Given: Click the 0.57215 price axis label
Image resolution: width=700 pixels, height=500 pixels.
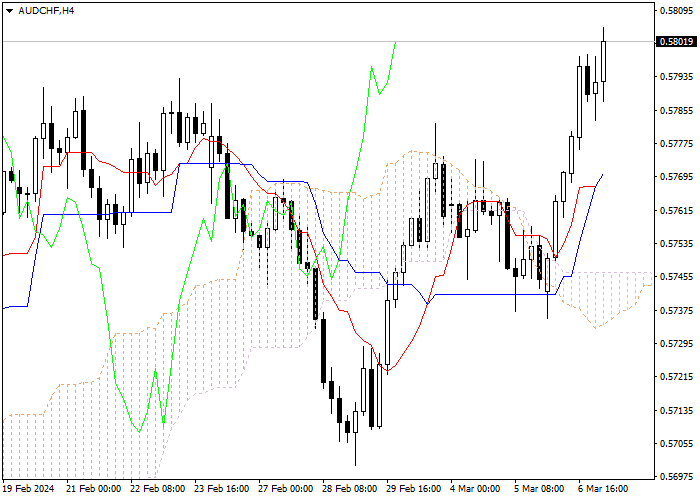Looking at the screenshot, I should pos(677,377).
